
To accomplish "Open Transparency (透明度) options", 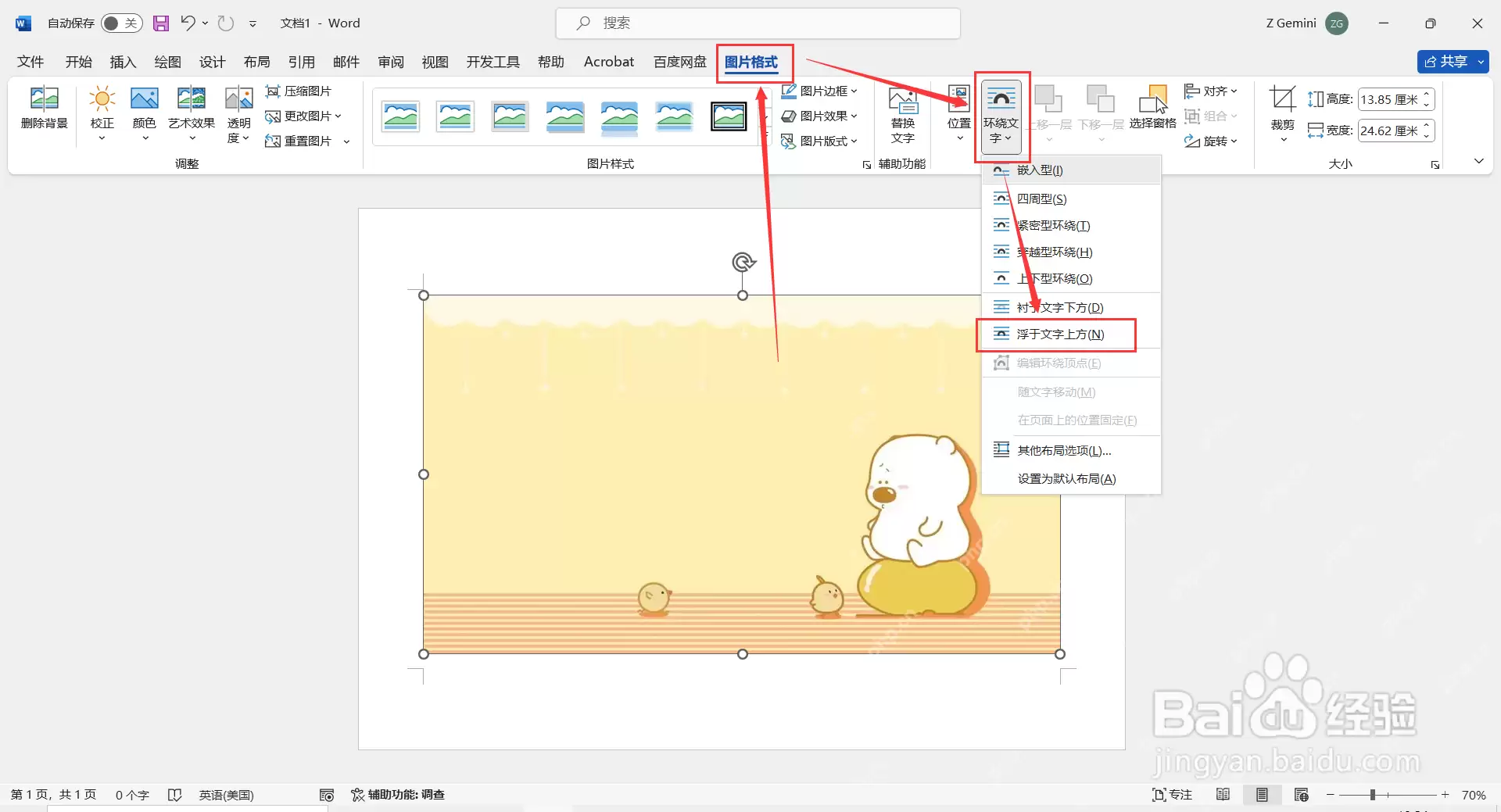I will pos(238,115).
